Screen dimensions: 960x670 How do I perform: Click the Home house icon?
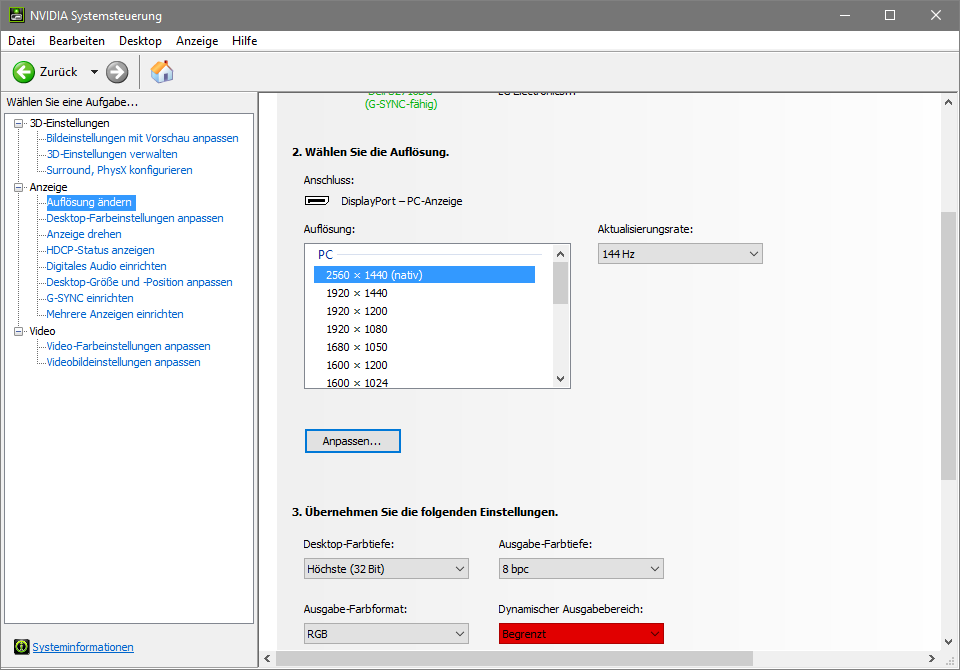tap(162, 72)
